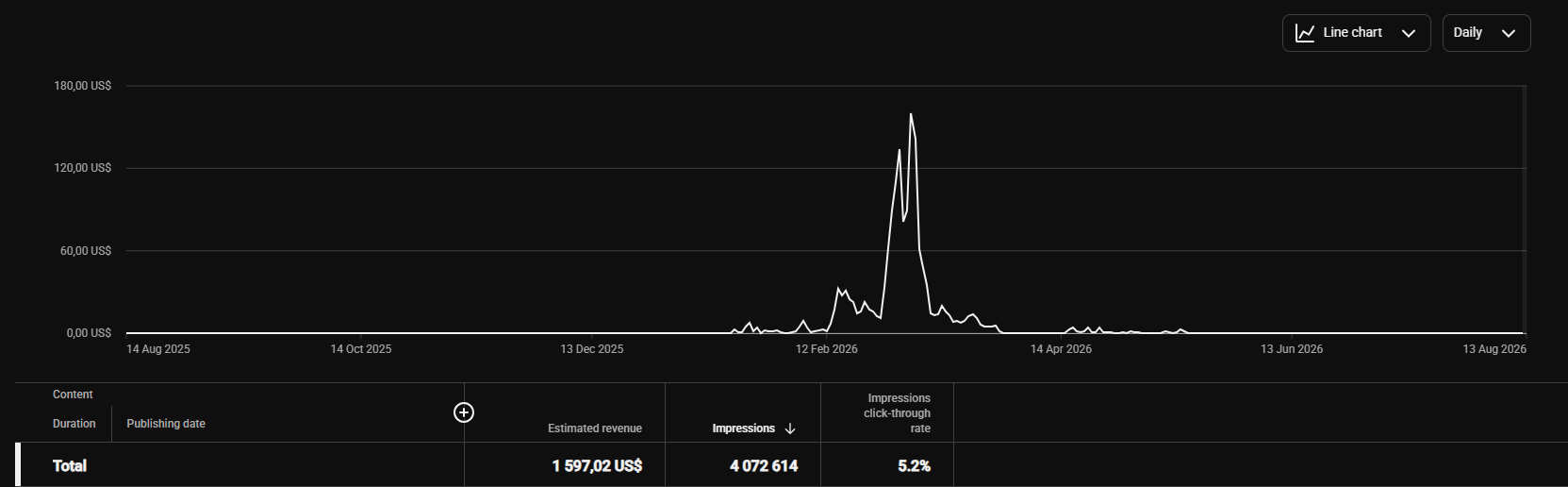
Task: Click the Impressions sort arrow icon
Action: click(790, 428)
